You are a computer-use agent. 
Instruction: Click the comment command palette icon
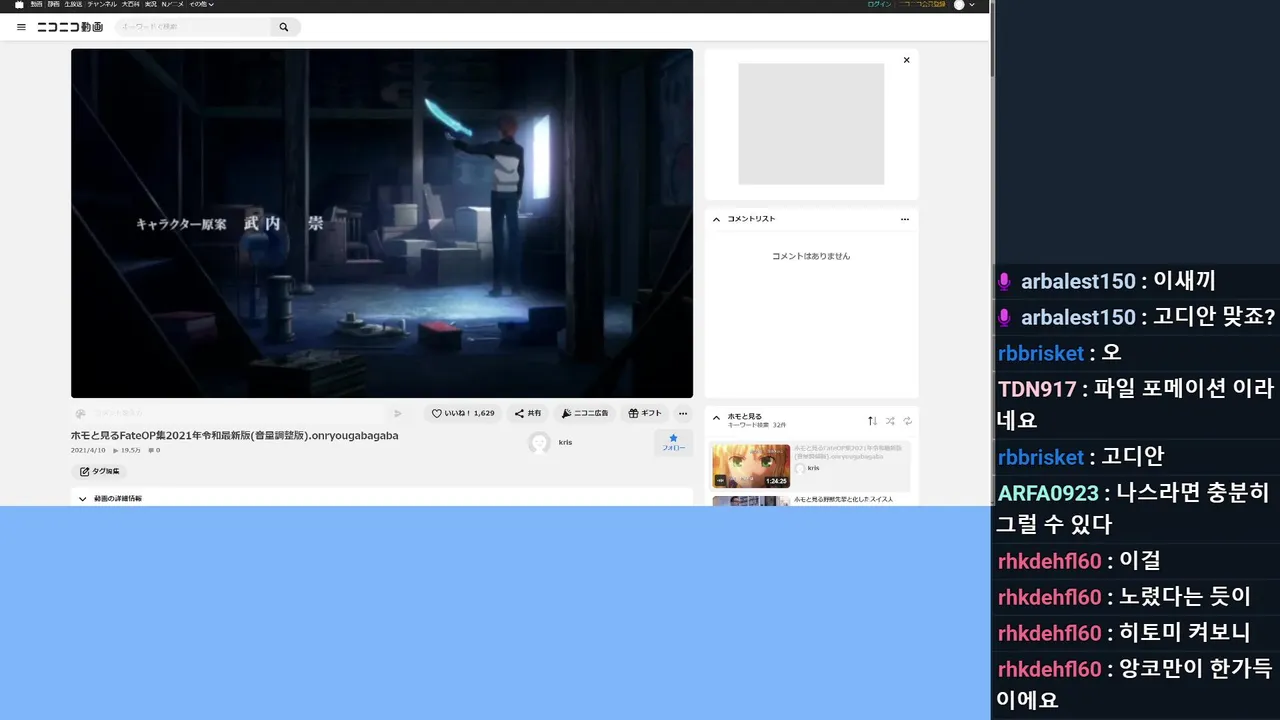click(80, 413)
